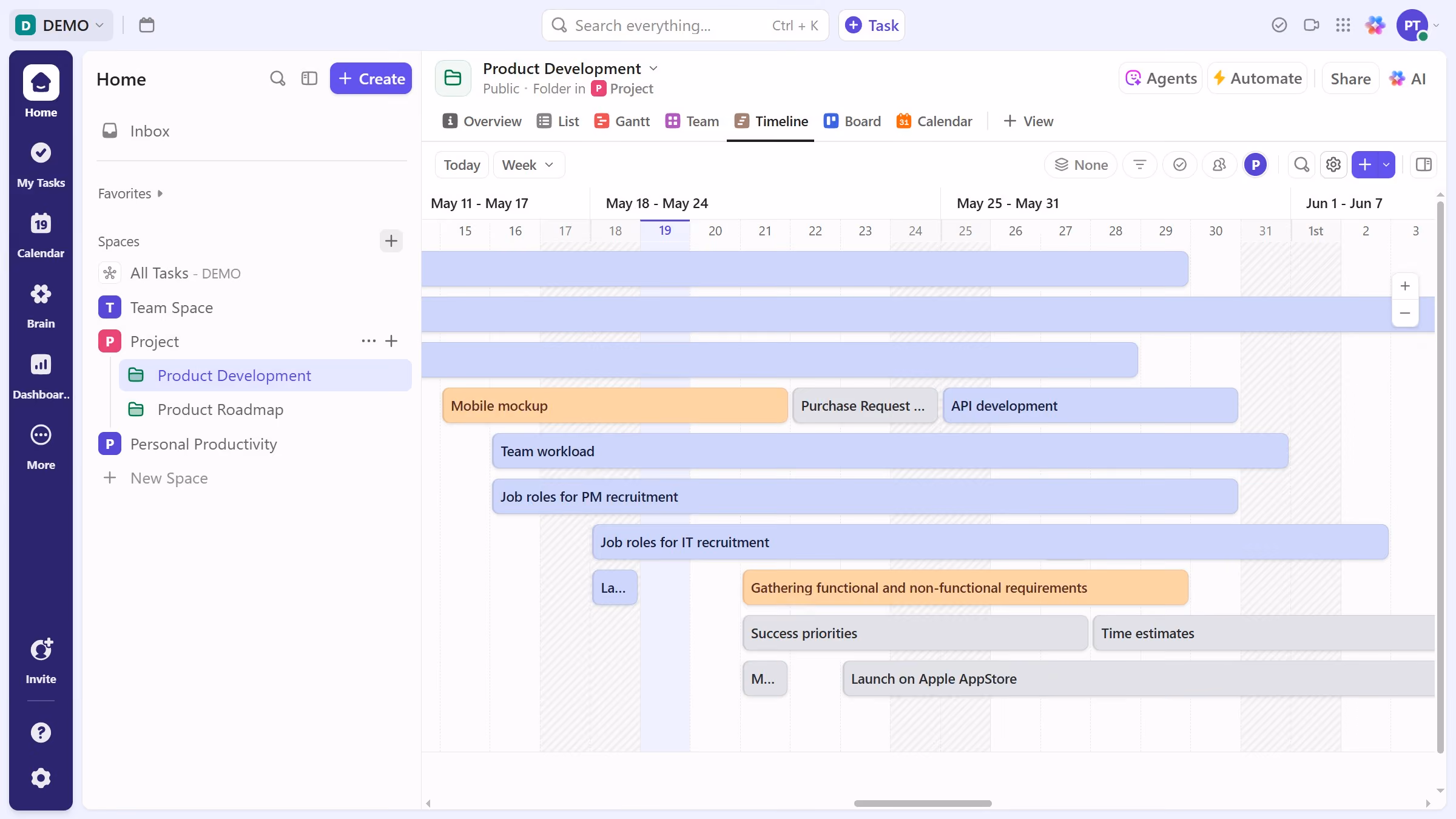The image size is (1456, 819).
Task: Add a new View
Action: (x=1028, y=121)
